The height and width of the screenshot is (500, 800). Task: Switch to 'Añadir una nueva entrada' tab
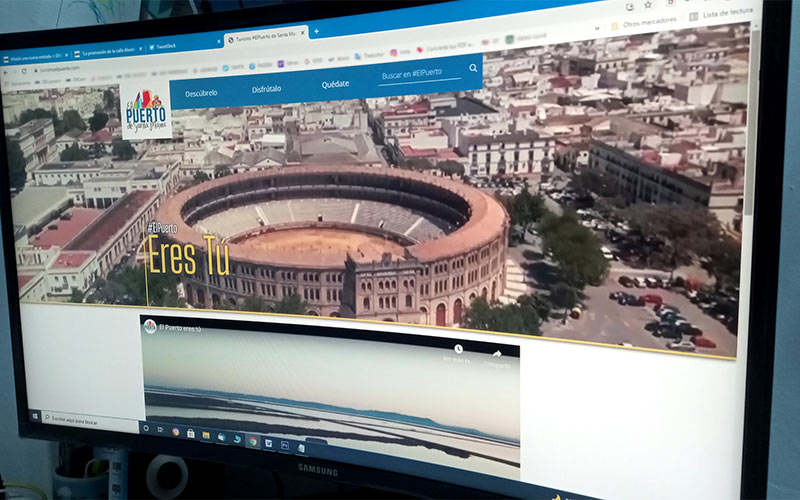pos(35,57)
